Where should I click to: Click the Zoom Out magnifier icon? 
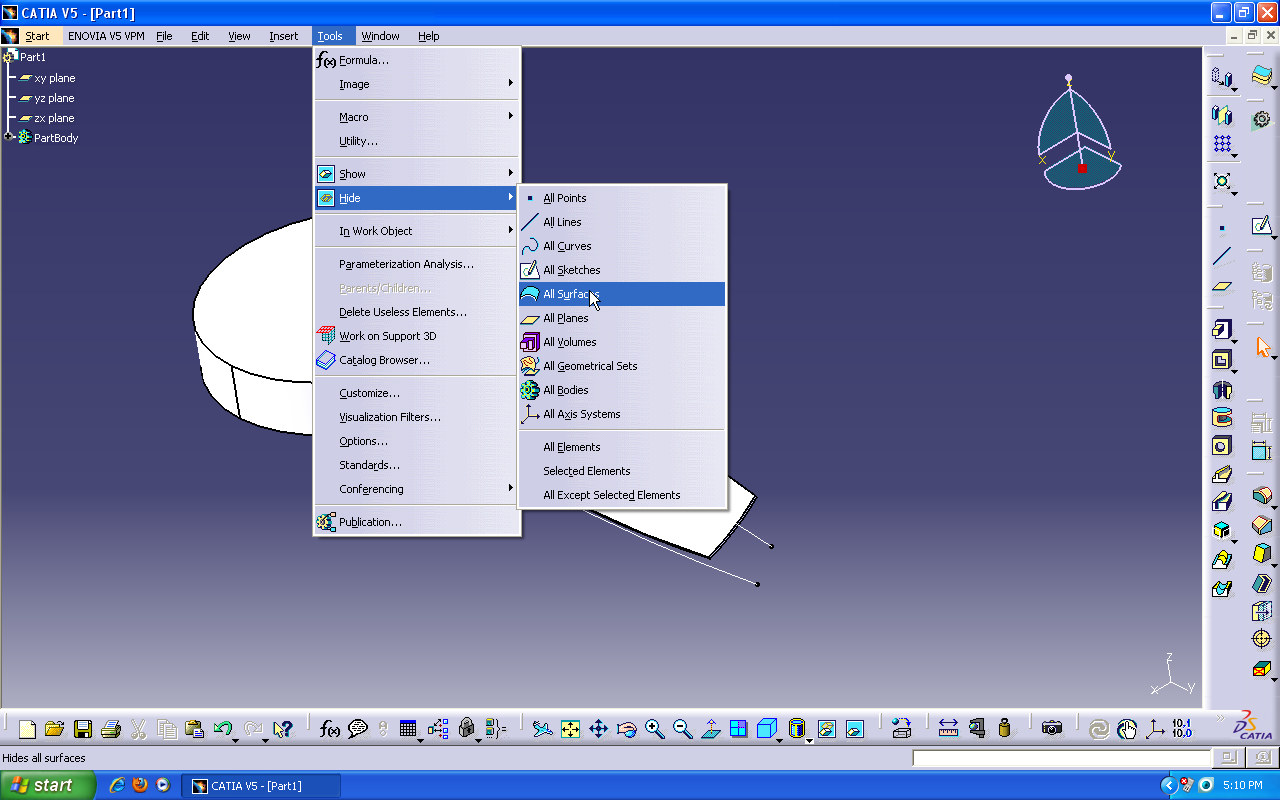[683, 729]
